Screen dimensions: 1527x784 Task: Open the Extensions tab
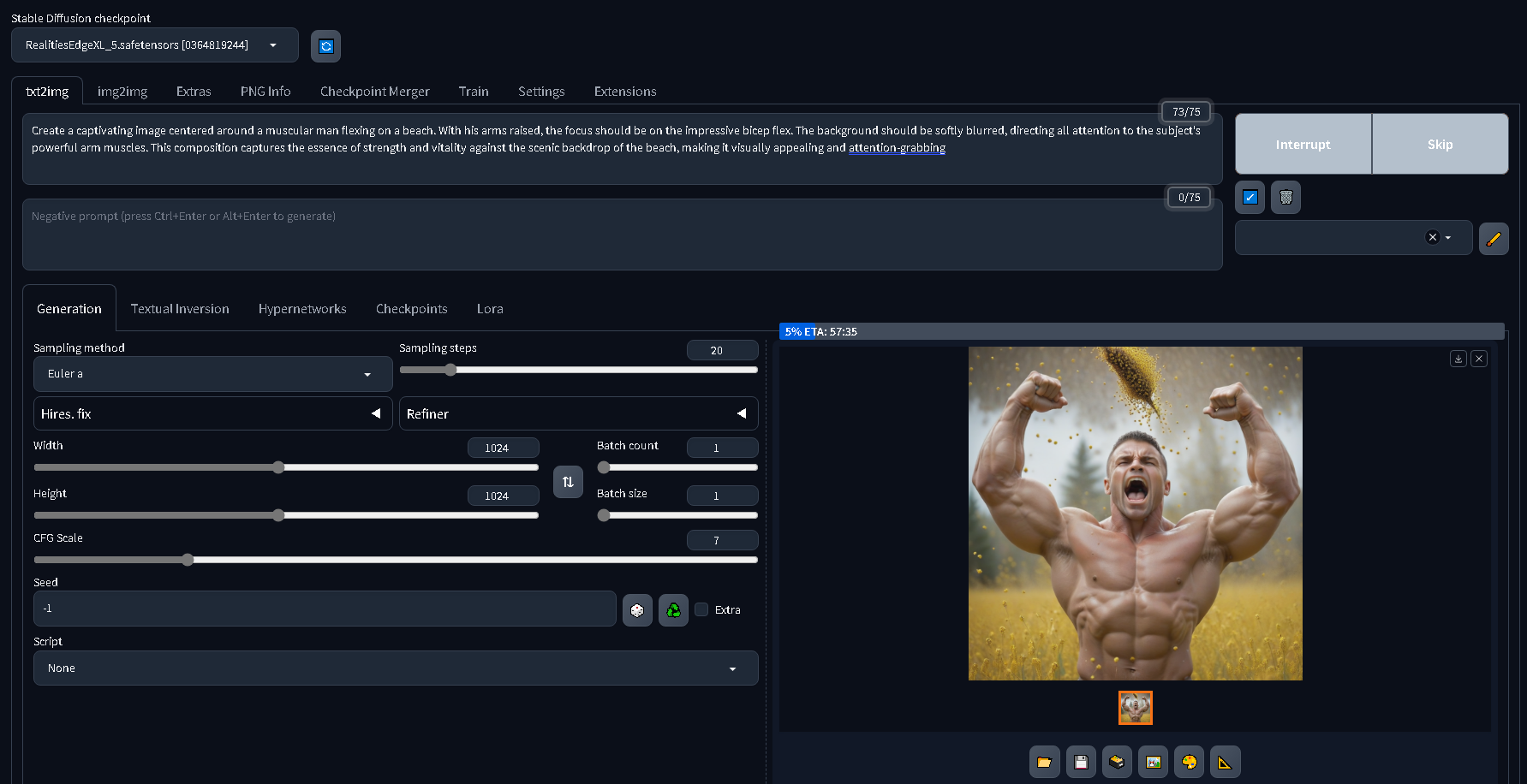pos(625,92)
